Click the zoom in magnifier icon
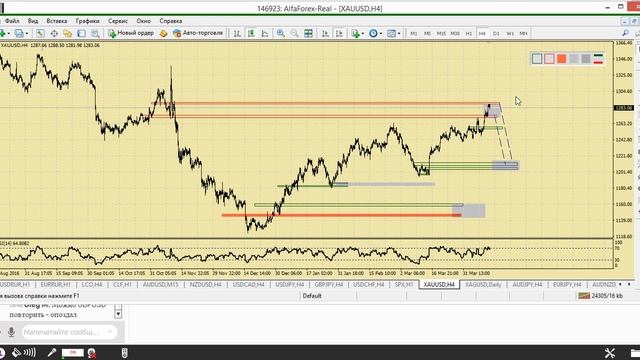640x360 pixels. (x=281, y=33)
